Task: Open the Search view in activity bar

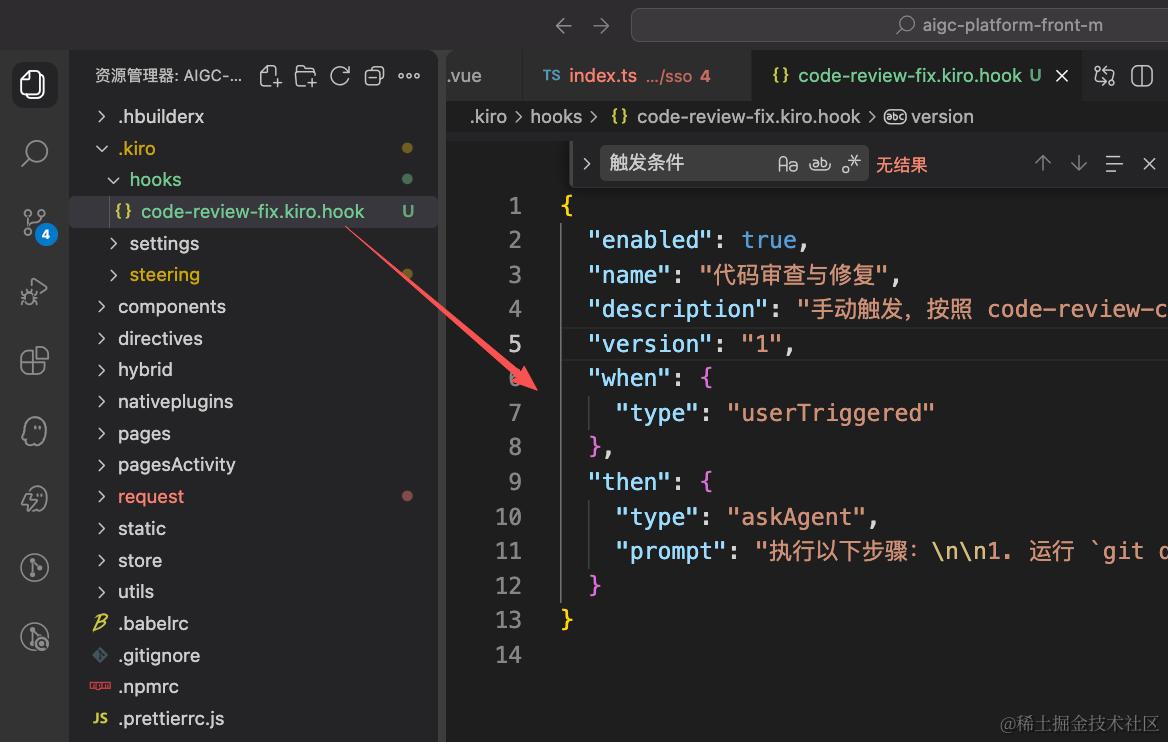Action: [34, 153]
